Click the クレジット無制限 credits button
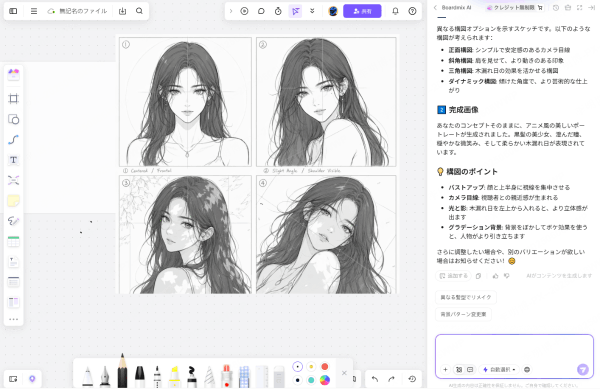The width and height of the screenshot is (600, 389). click(514, 8)
